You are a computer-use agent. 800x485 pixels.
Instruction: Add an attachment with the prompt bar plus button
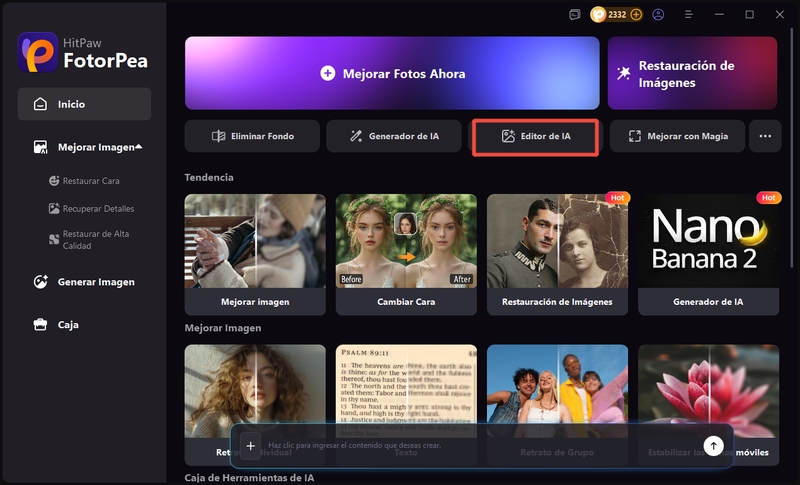[x=251, y=446]
